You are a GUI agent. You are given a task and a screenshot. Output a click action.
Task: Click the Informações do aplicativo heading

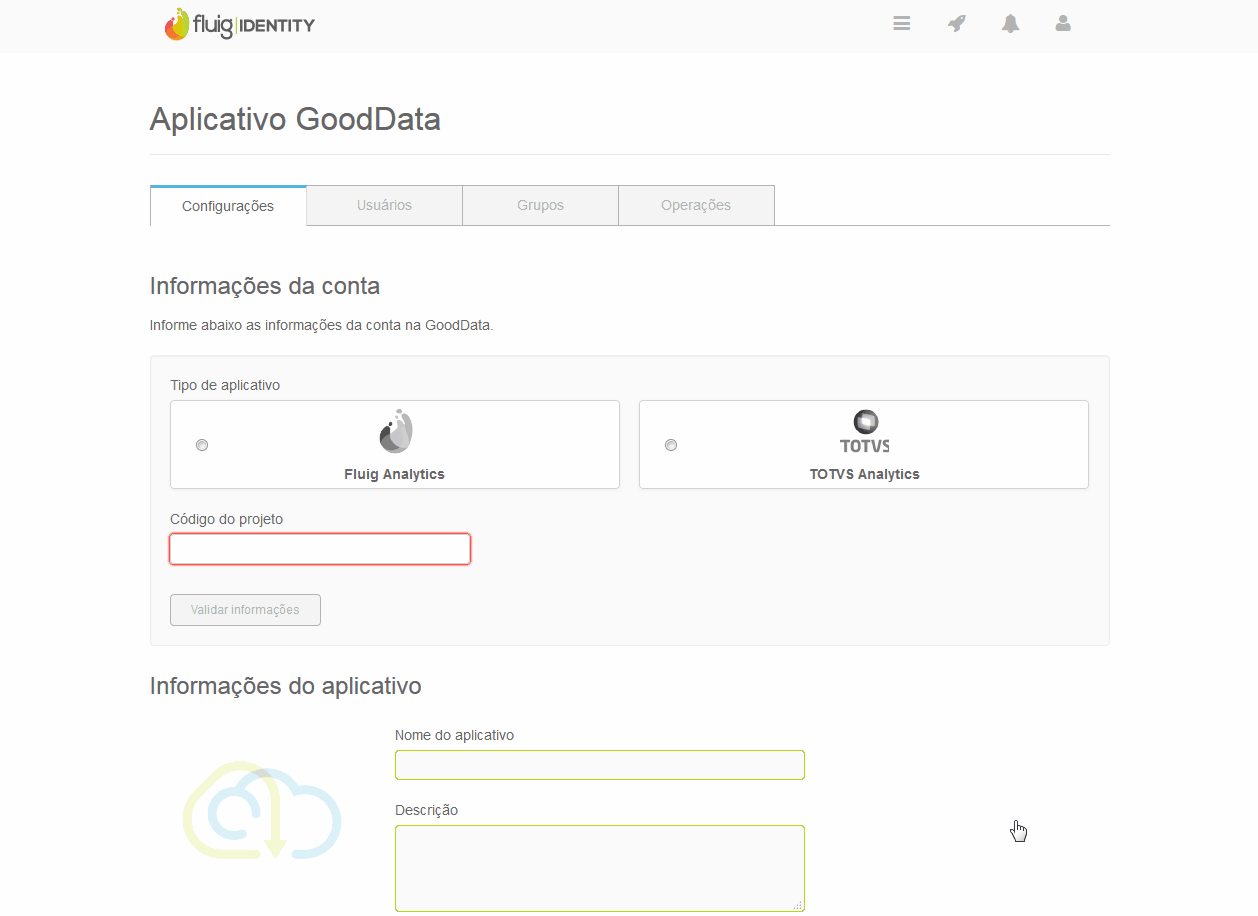click(x=286, y=686)
